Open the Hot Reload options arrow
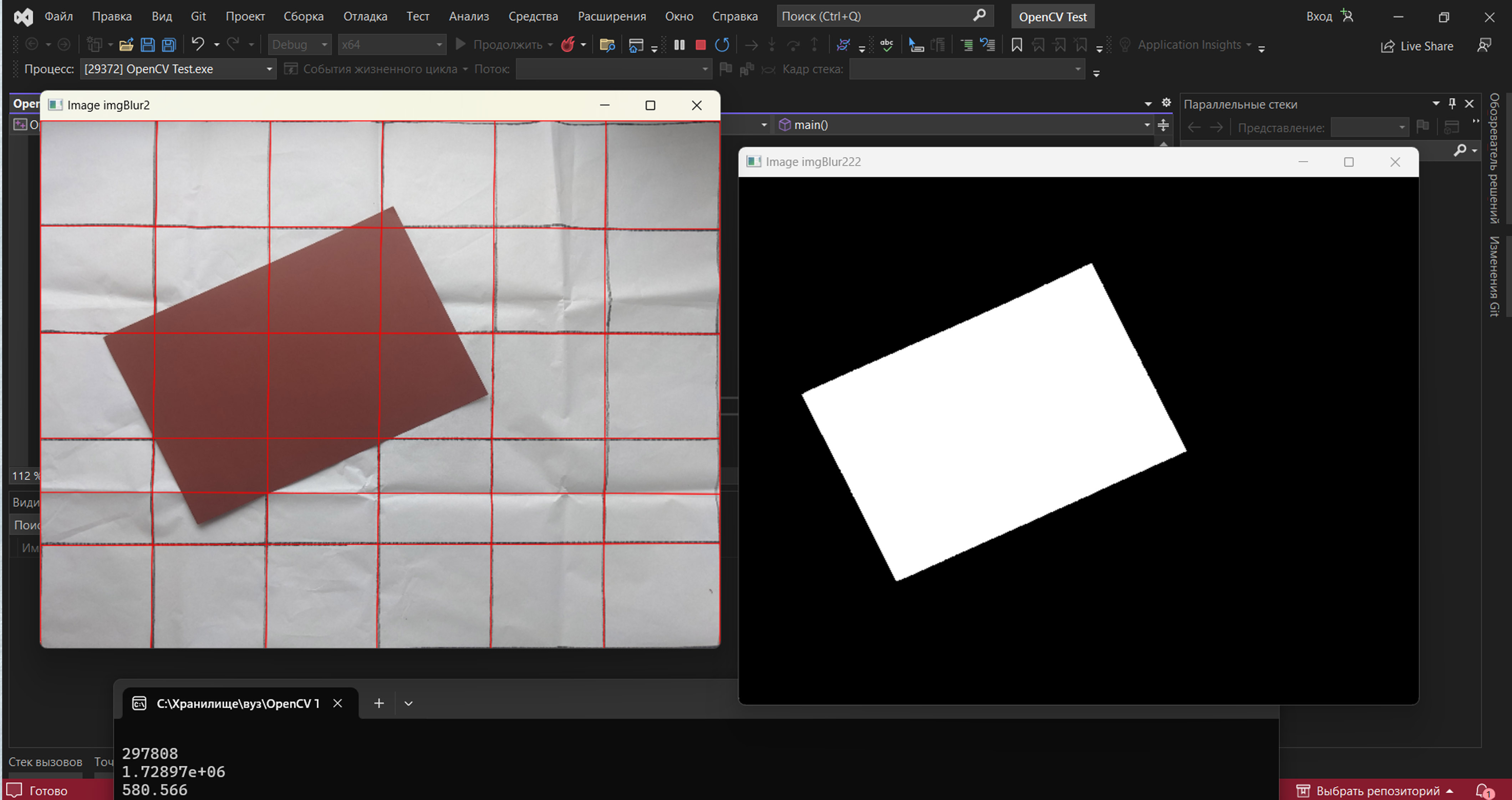 point(584,45)
